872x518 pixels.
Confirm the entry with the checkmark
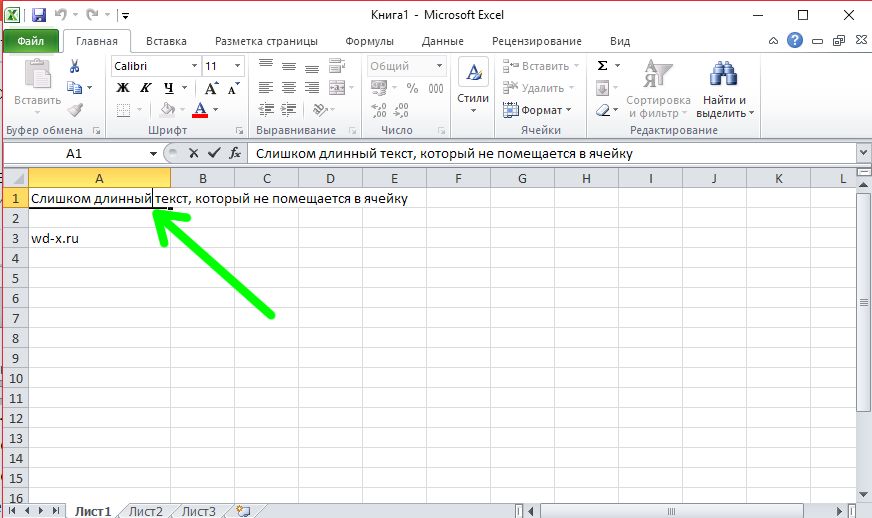tap(214, 153)
